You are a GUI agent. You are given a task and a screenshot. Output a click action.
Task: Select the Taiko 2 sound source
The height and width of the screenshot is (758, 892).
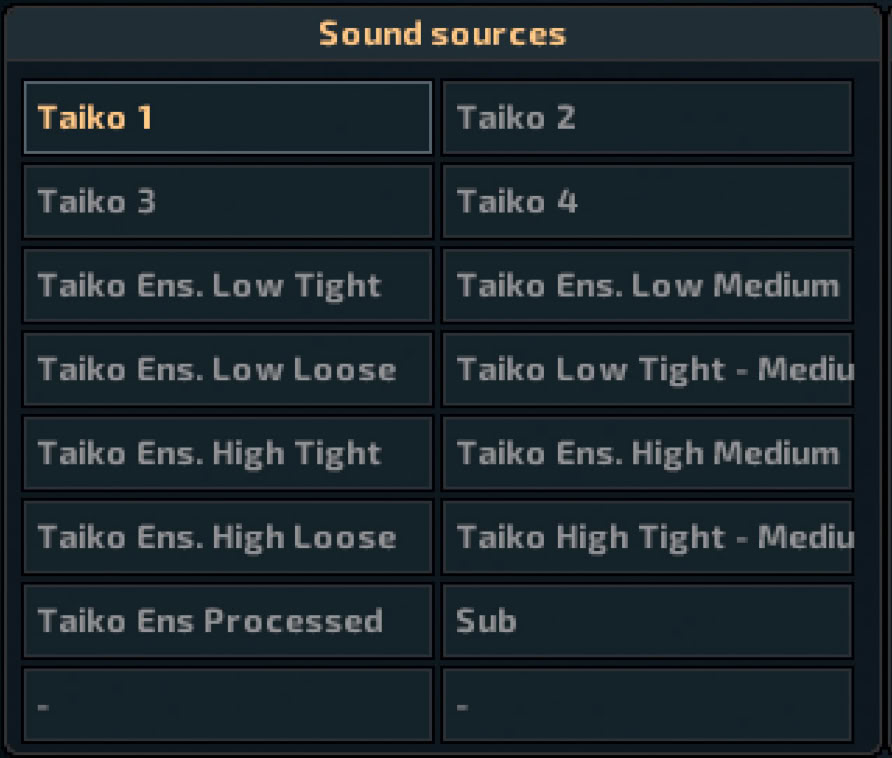(647, 118)
